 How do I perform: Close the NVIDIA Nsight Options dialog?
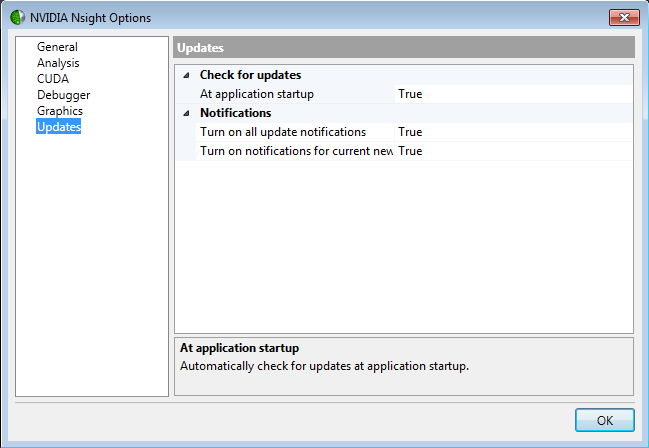(623, 18)
